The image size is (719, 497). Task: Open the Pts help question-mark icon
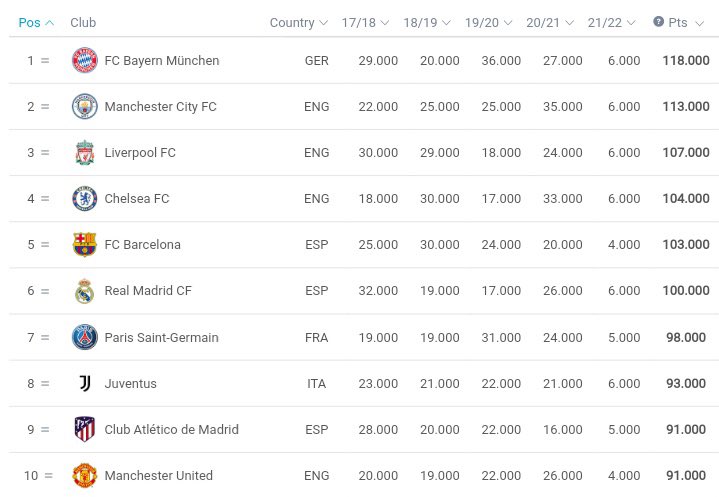(658, 22)
